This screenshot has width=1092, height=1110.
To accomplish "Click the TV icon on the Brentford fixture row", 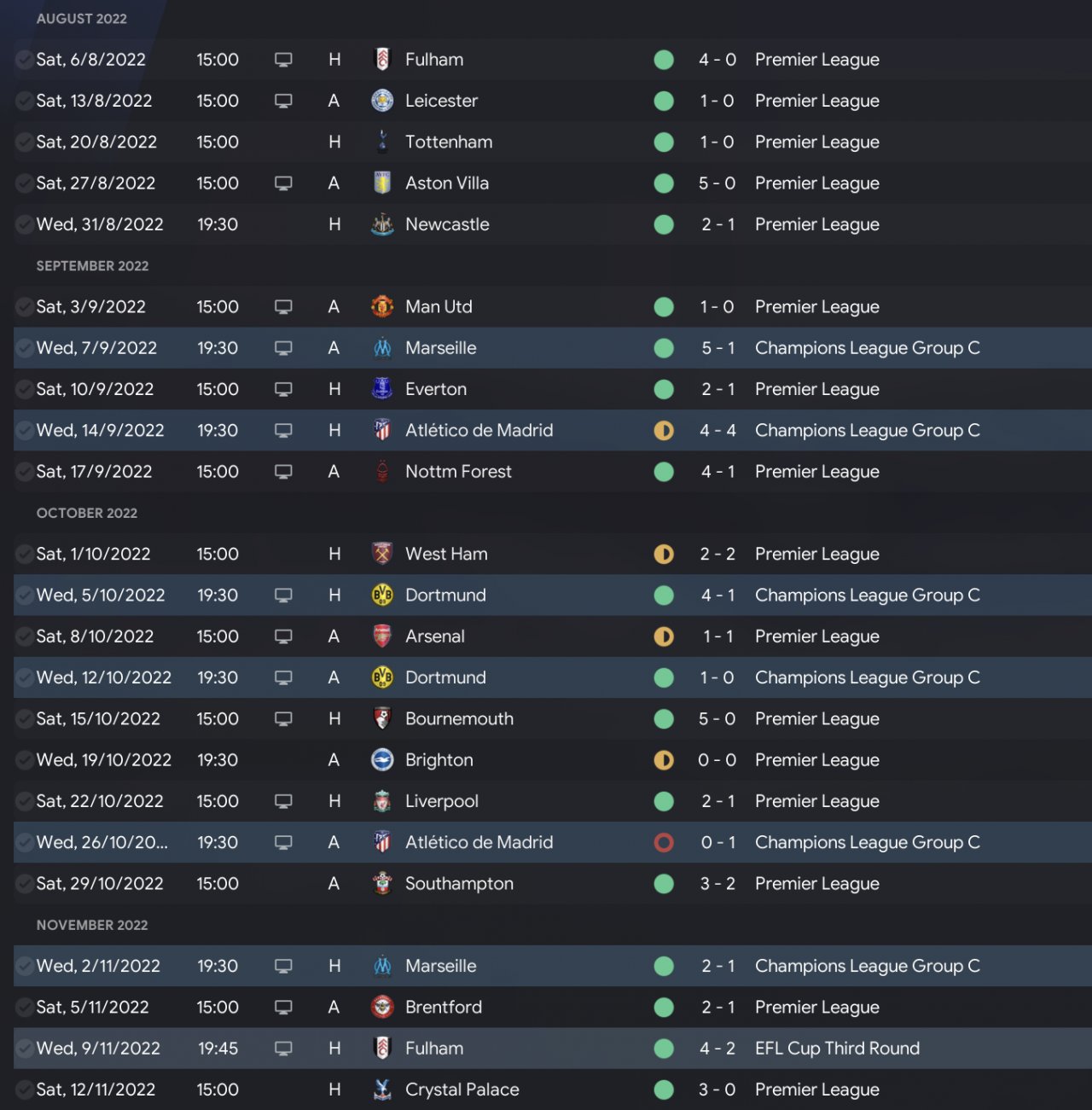I will pyautogui.click(x=283, y=1008).
